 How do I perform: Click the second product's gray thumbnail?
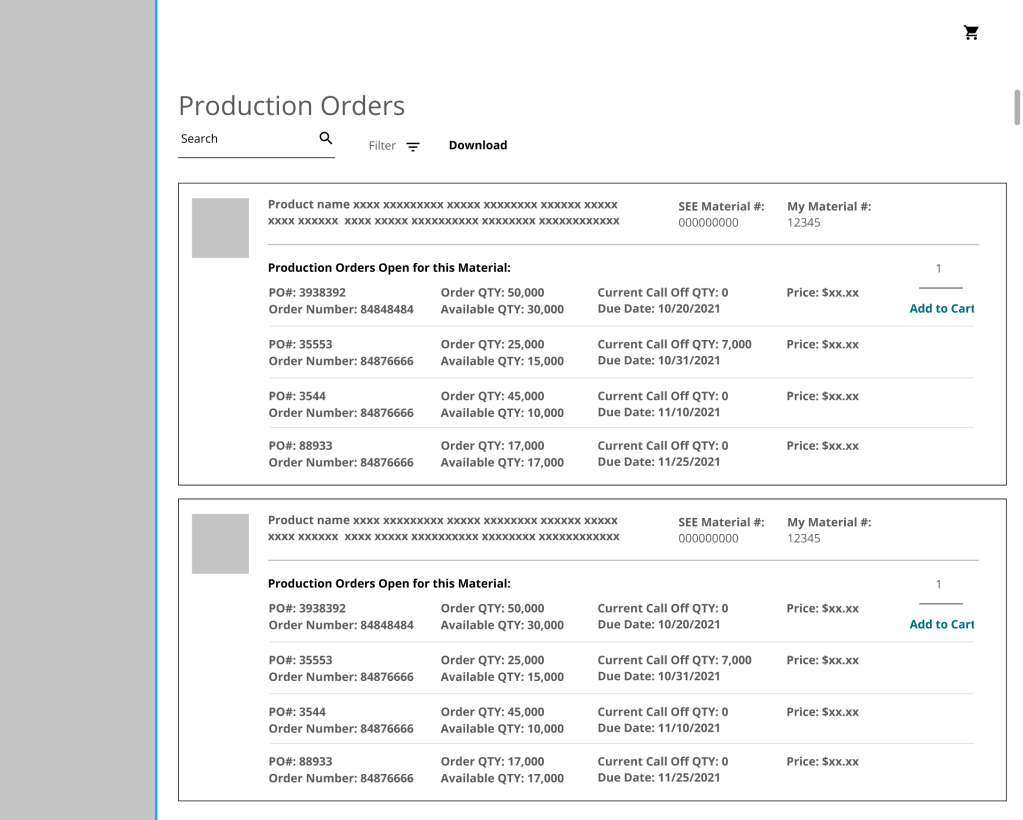220,544
